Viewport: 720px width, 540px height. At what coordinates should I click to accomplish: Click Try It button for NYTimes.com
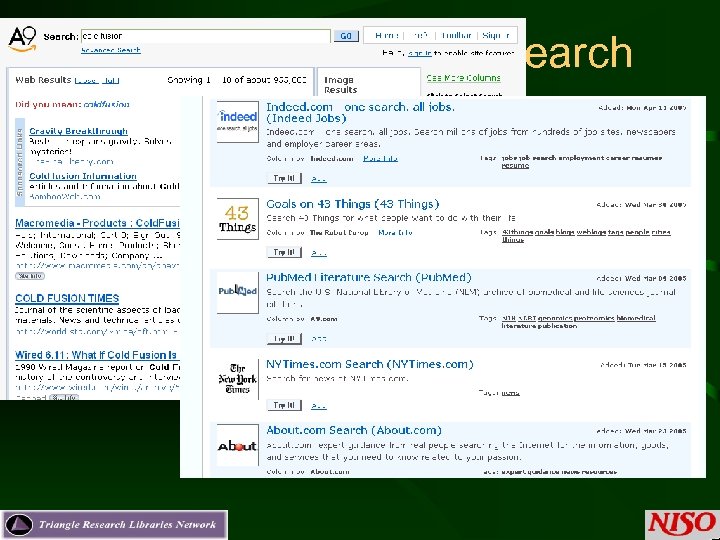284,405
